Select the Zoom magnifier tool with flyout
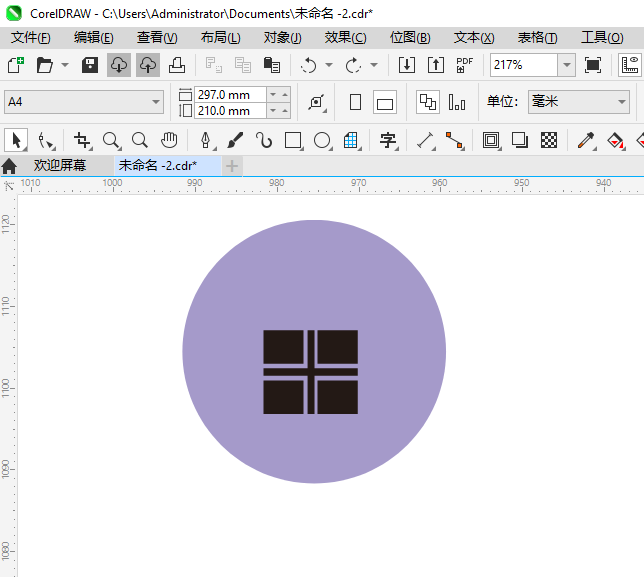This screenshot has height=577, width=644. click(x=111, y=140)
